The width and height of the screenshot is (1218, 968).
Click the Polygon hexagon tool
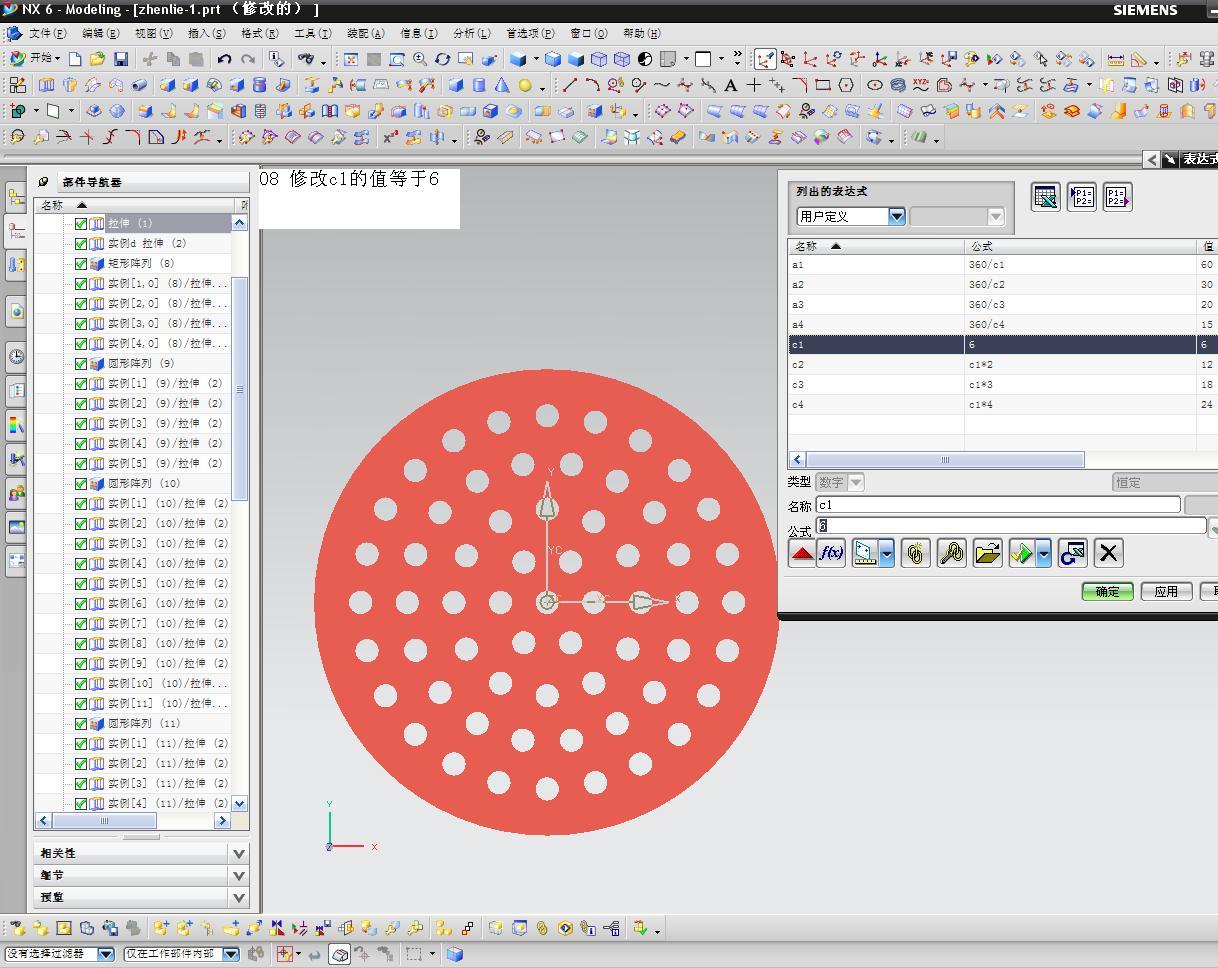846,85
